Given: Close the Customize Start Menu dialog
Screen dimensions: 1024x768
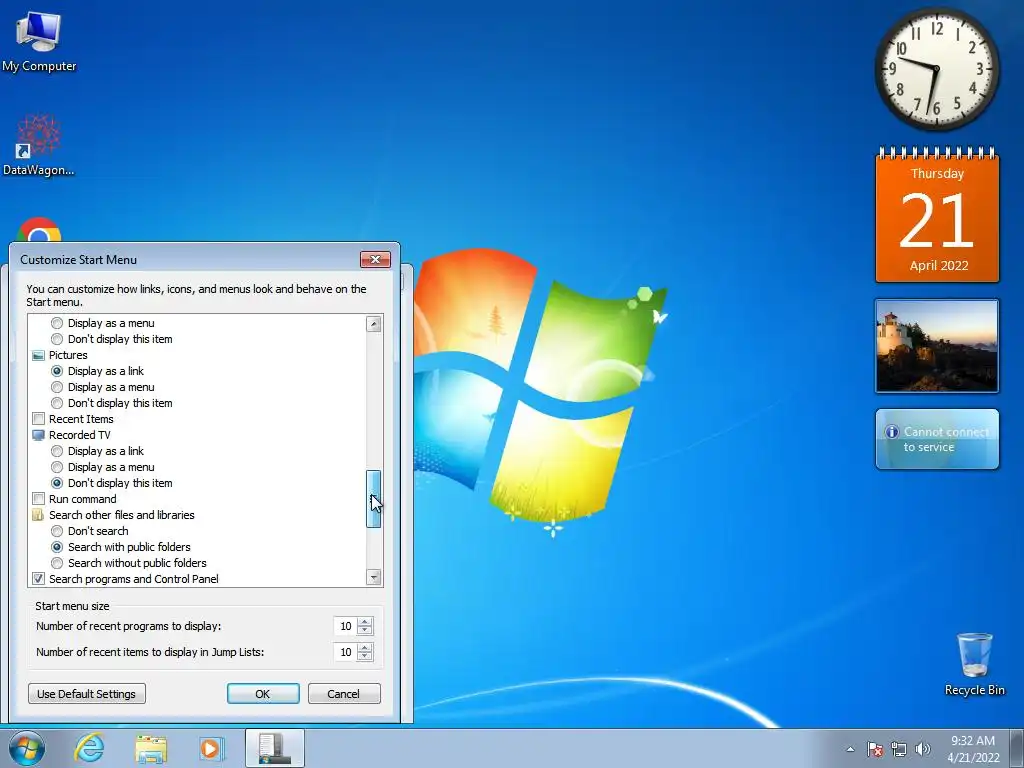Looking at the screenshot, I should 376,259.
